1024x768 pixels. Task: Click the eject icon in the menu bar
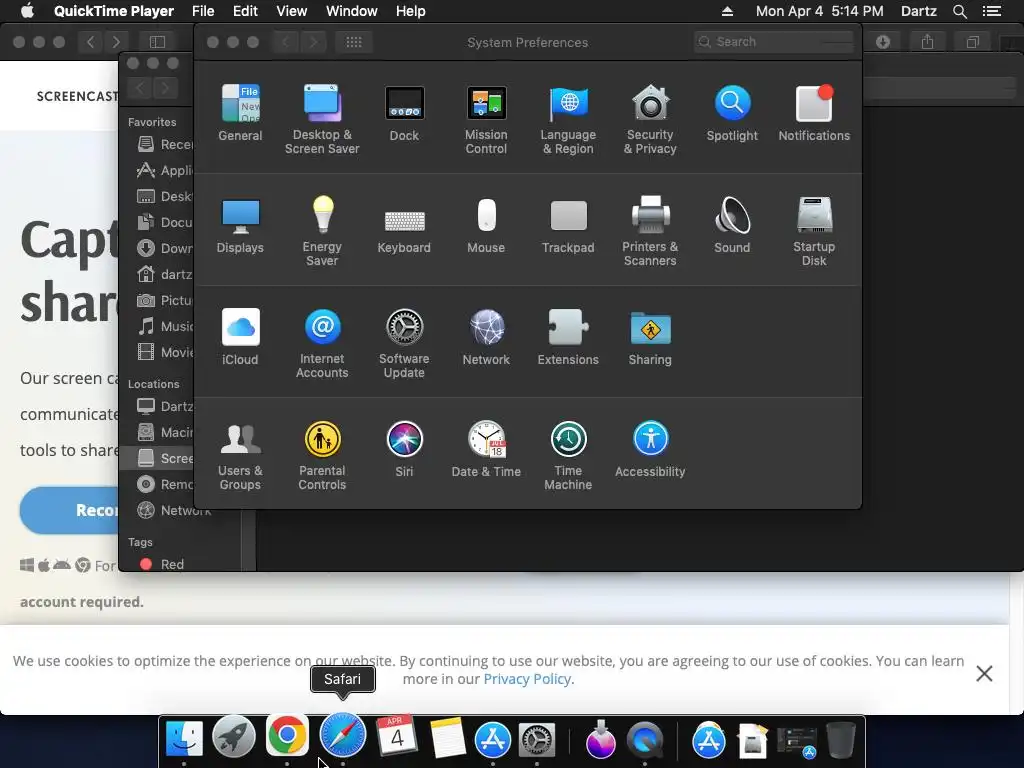coord(727,11)
